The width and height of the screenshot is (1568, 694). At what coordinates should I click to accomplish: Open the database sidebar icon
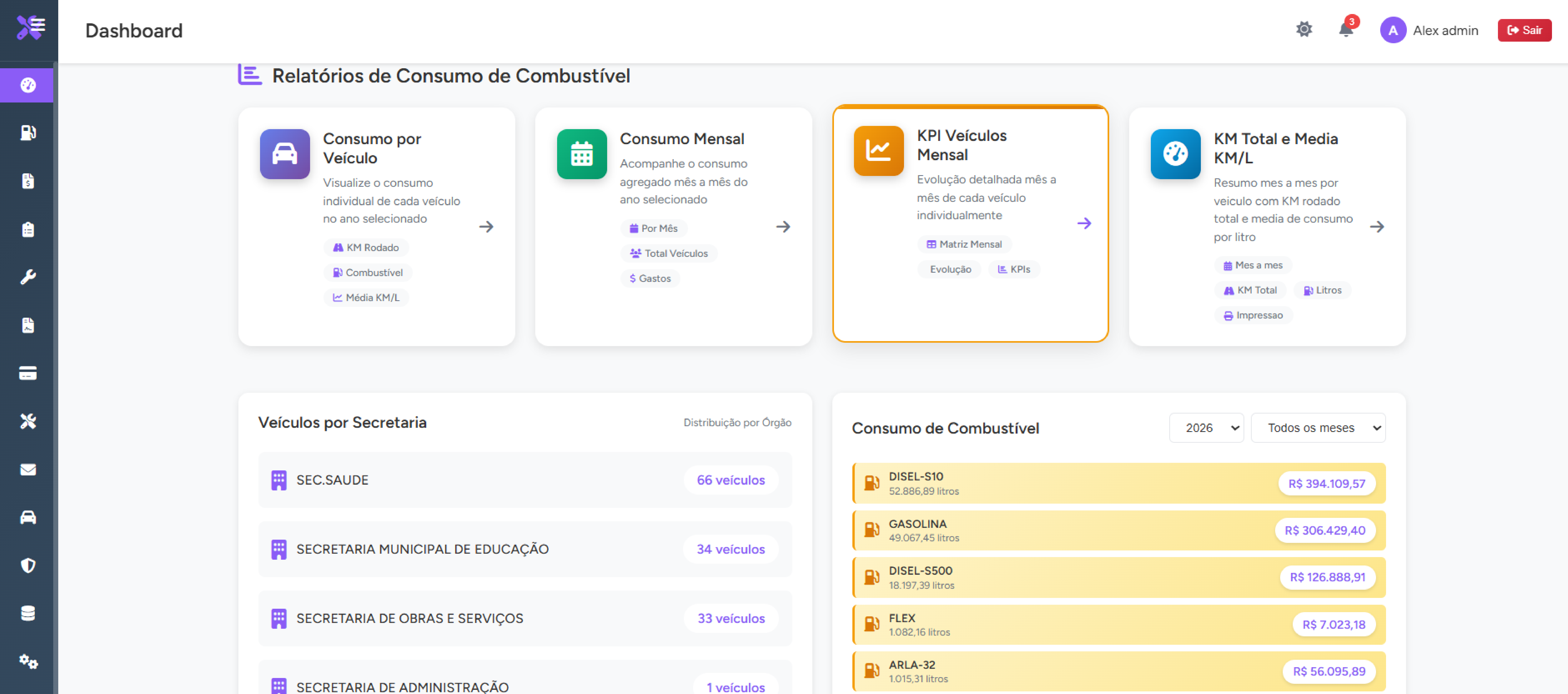tap(28, 613)
